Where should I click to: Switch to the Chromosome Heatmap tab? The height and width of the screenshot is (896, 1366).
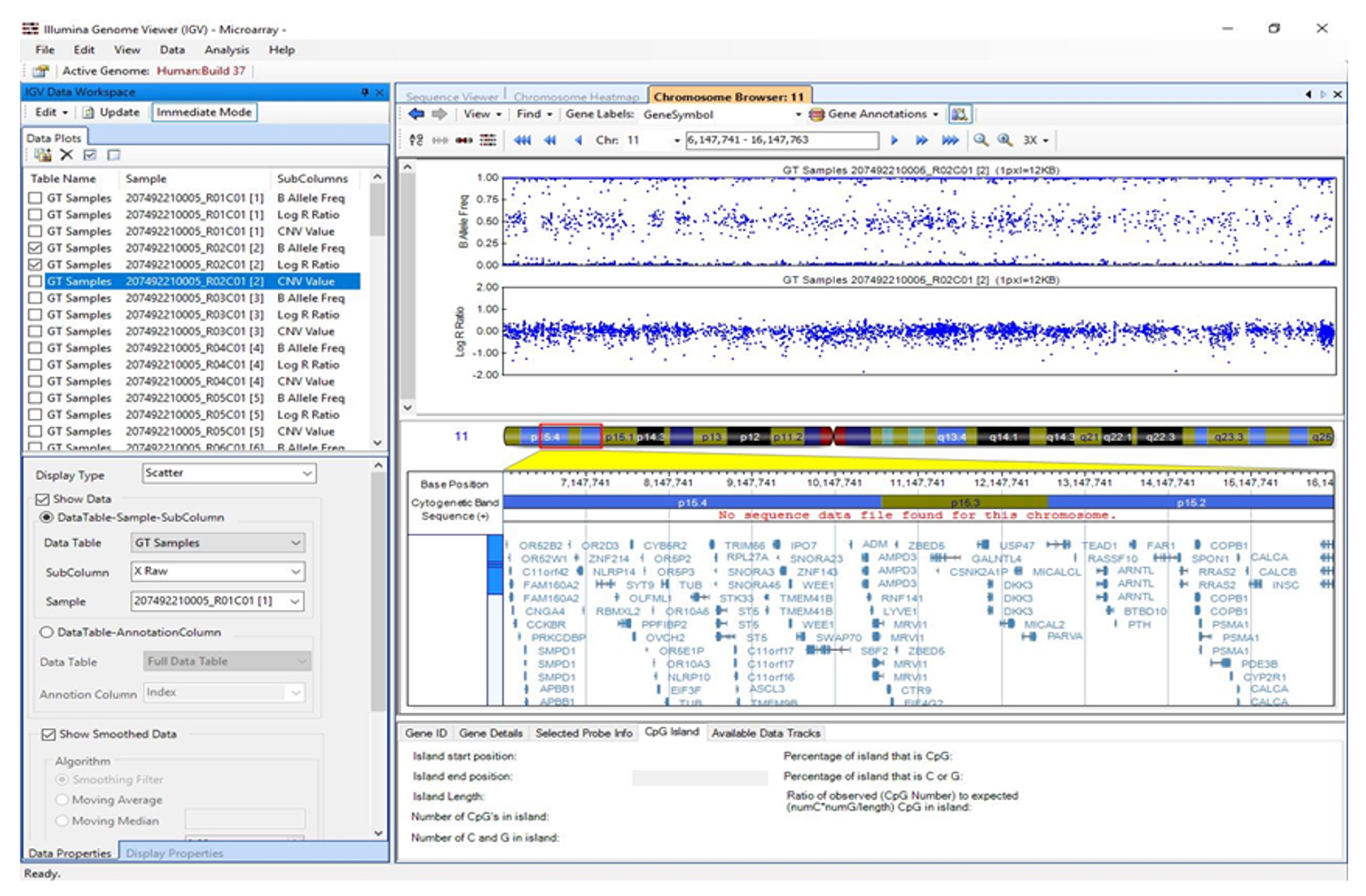[576, 97]
